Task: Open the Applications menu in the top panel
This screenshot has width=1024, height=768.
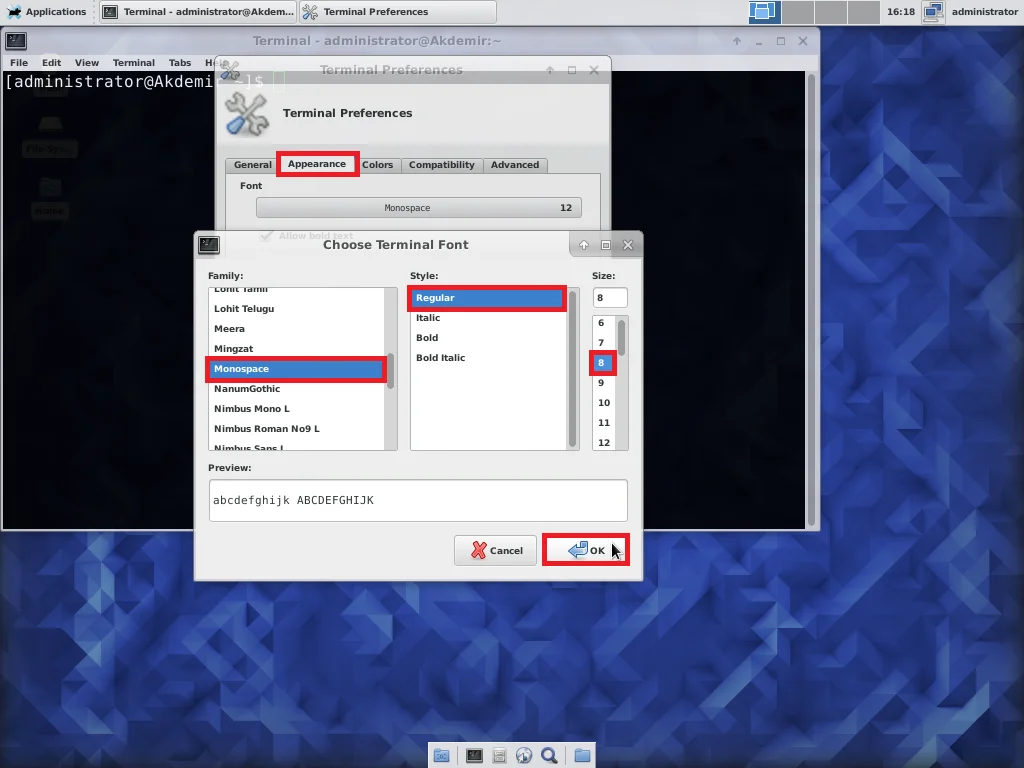Action: 46,12
